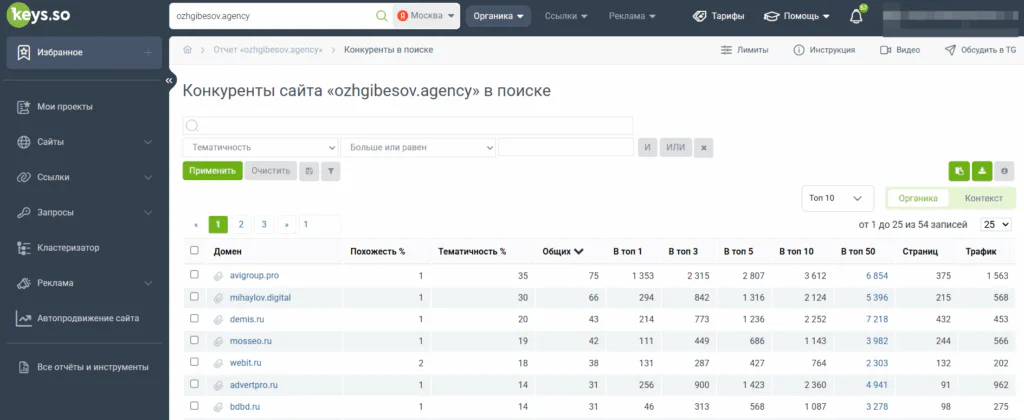Click the Автопродвижение сайта chart icon
1024x420 pixels.
pyautogui.click(x=24, y=319)
